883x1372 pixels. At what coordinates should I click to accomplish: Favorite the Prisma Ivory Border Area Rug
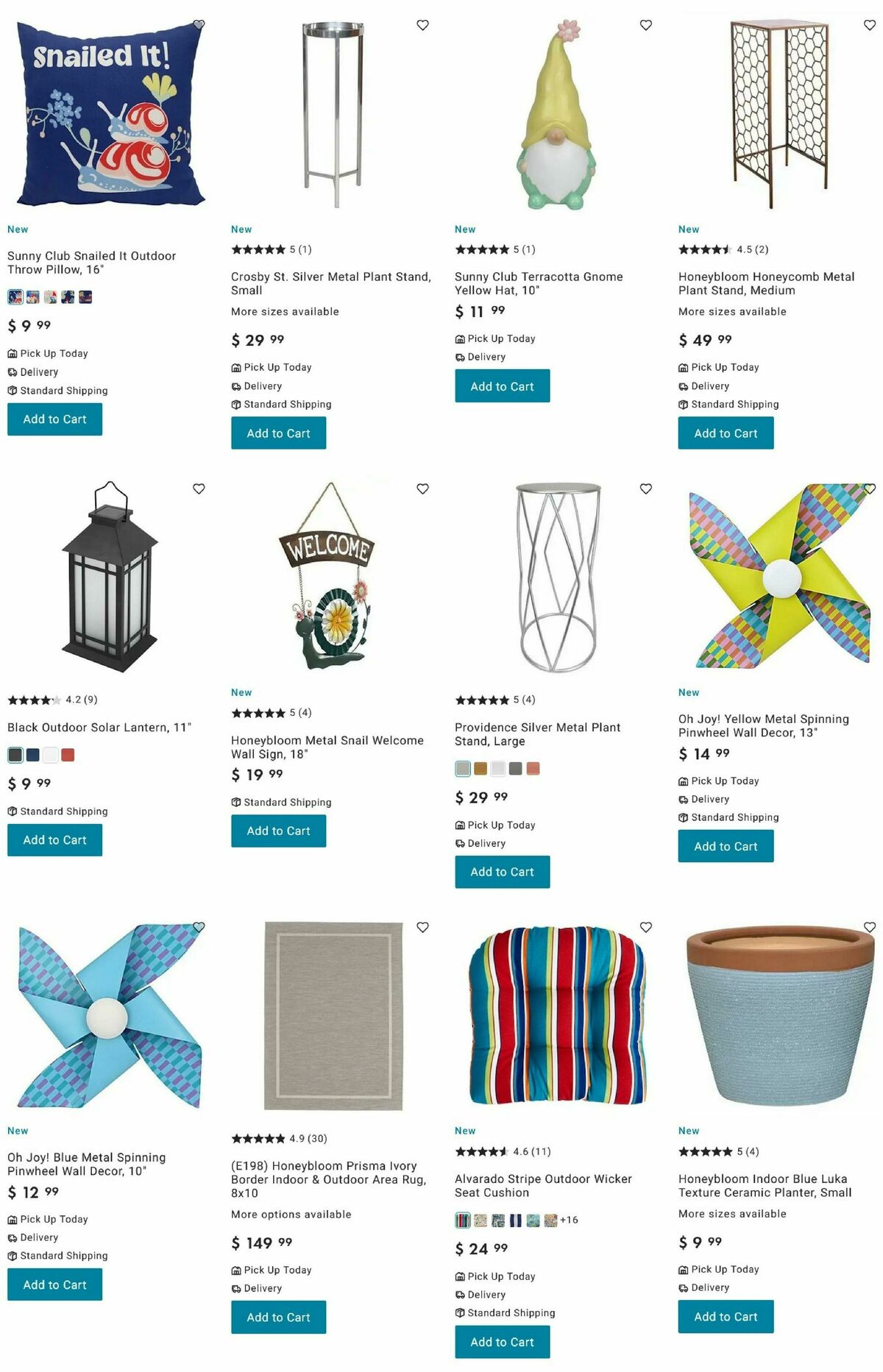tap(422, 927)
